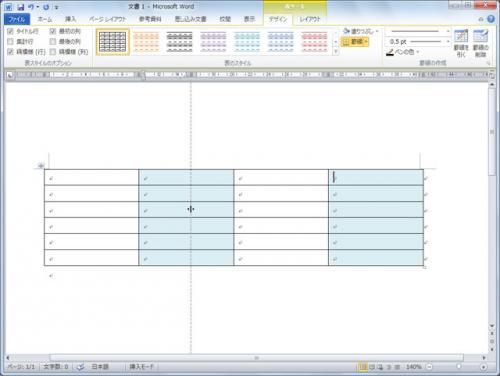Expand the 0.5 pt line weight dropdown
Viewport: 500px width, 376px height.
448,42
